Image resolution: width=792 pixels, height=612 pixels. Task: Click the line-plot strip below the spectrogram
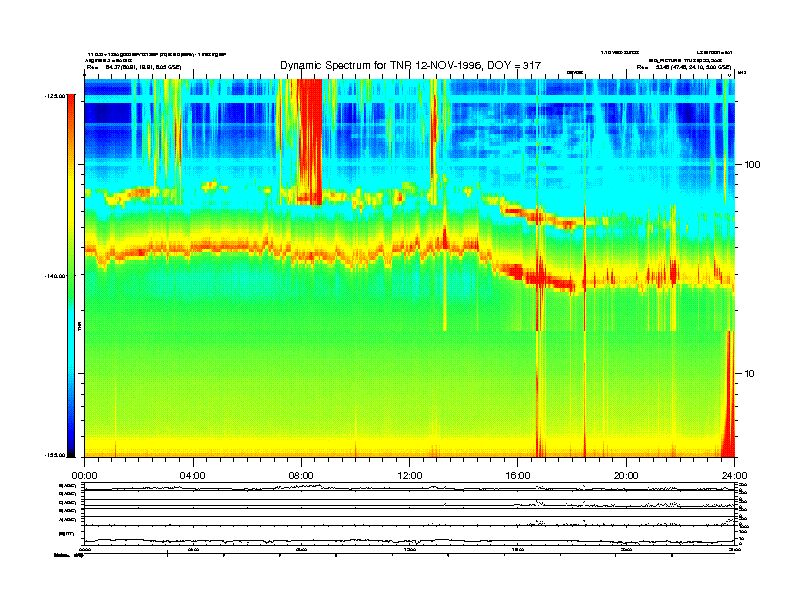(410, 514)
